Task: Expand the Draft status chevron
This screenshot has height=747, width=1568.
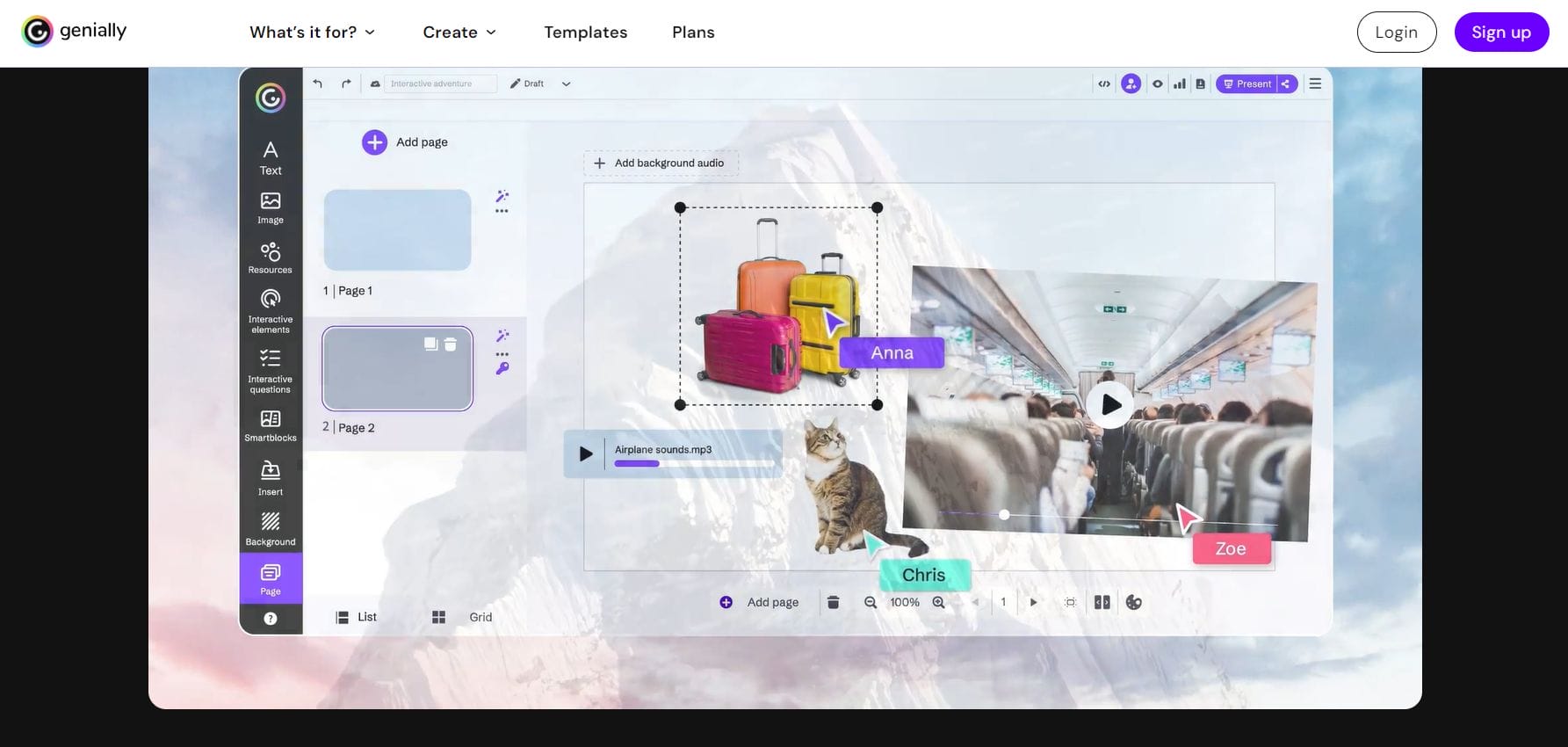Action: tap(566, 83)
